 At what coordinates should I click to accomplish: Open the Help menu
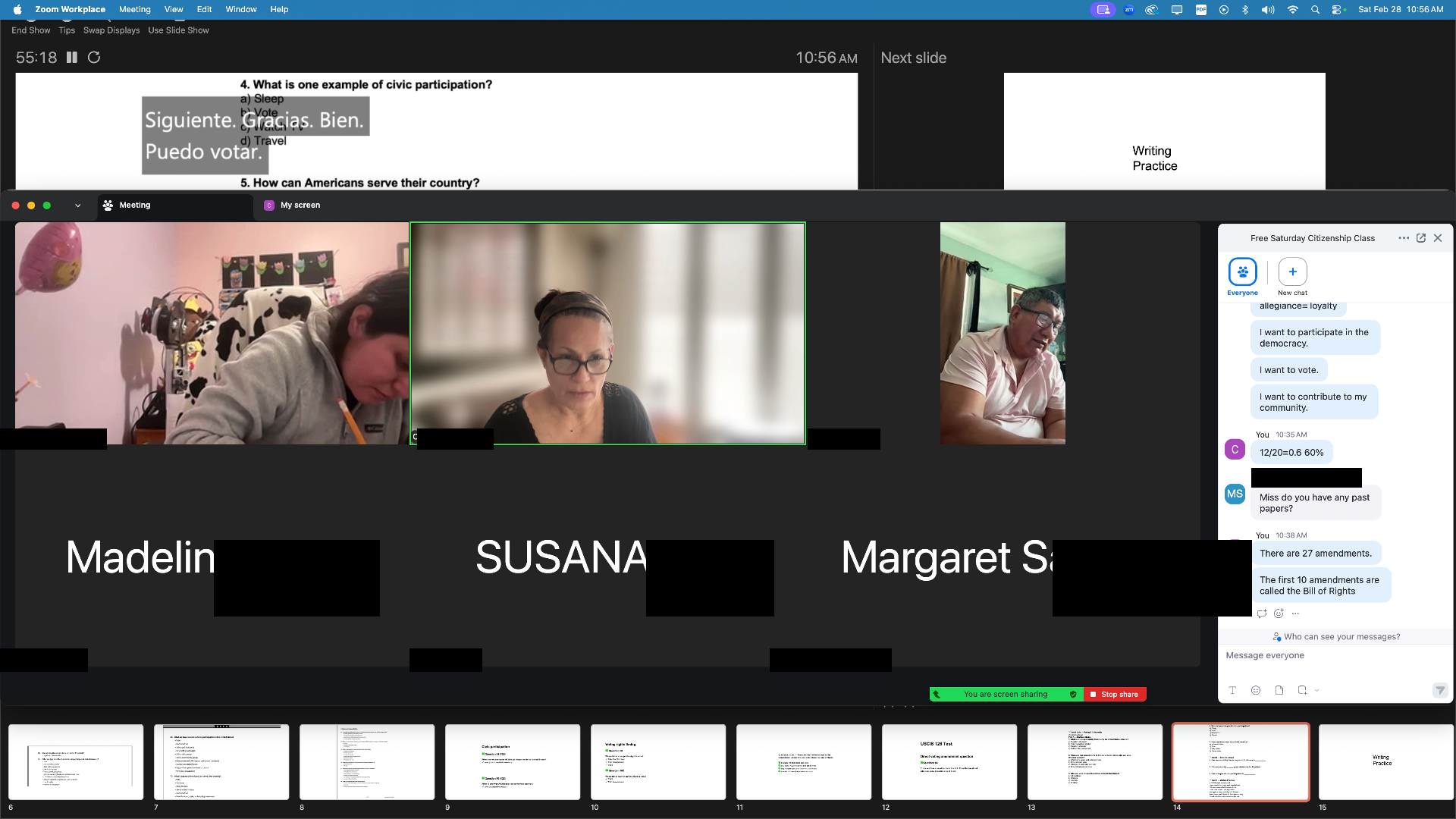[279, 9]
